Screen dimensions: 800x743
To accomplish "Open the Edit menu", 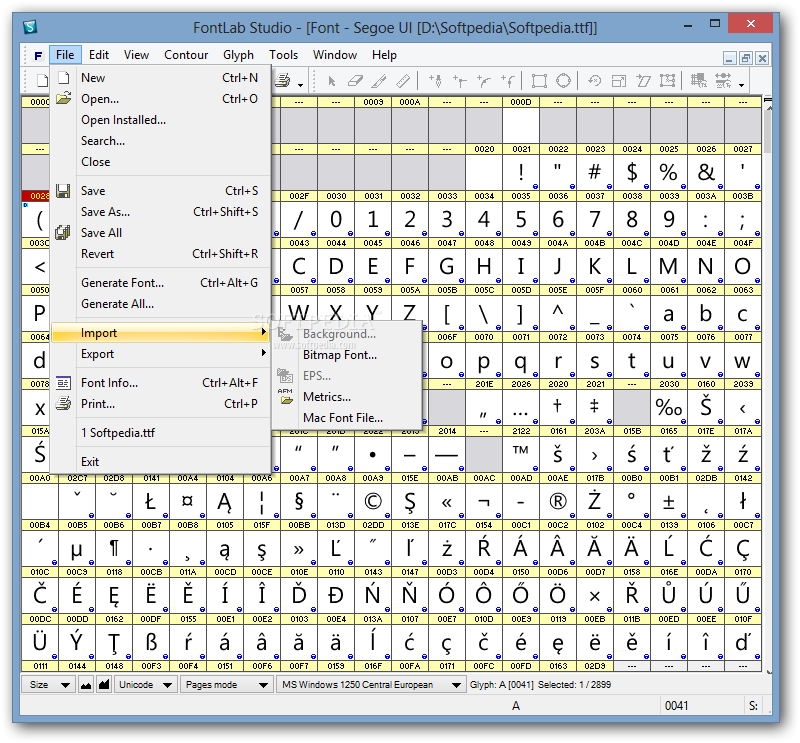I will tap(98, 55).
